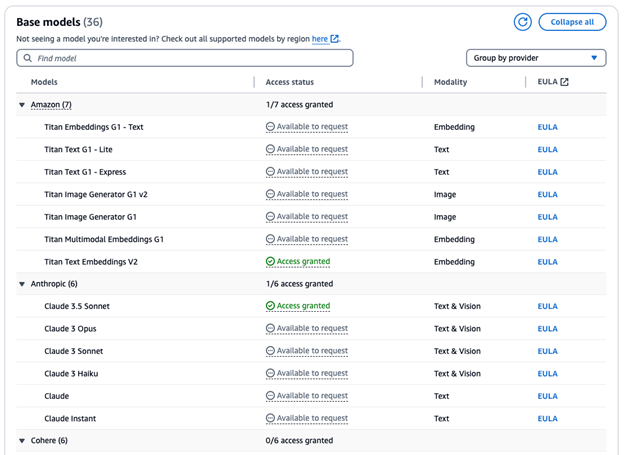624x455 pixels.
Task: Click Available to request for Titan Text G1 - Lite
Action: coord(312,150)
